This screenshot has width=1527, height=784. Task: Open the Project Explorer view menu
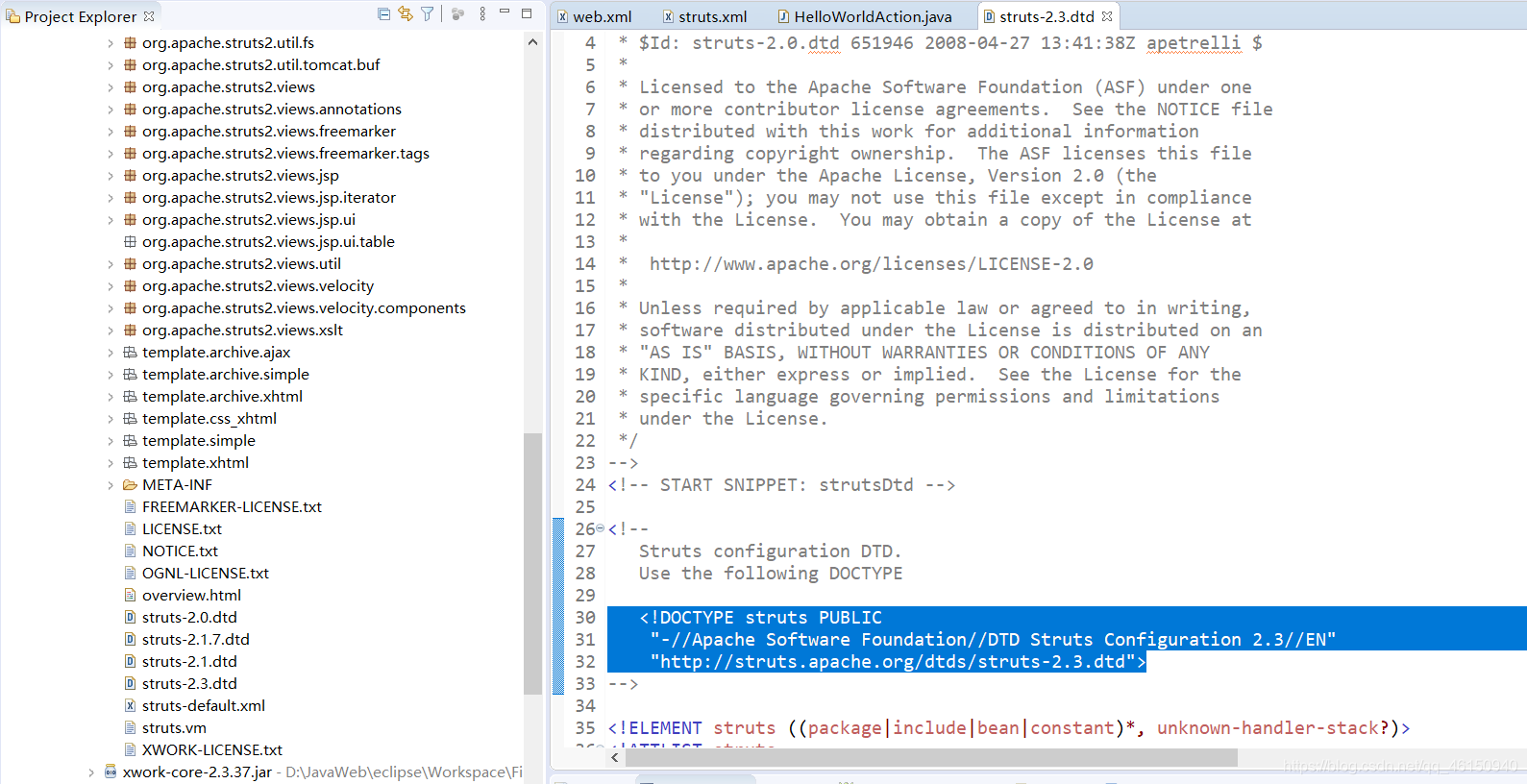[x=482, y=14]
